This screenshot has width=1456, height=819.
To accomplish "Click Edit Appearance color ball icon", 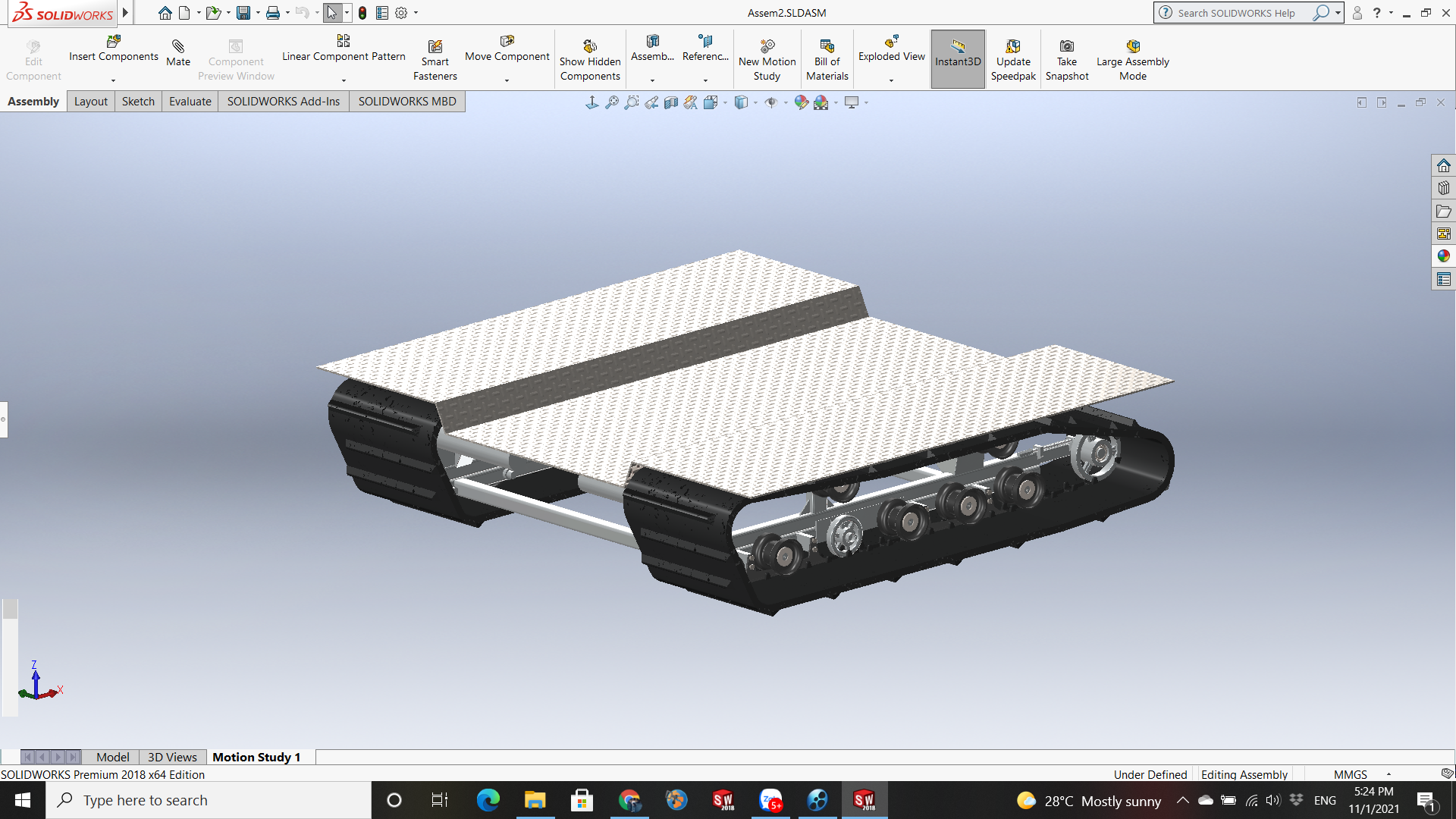I will [801, 102].
